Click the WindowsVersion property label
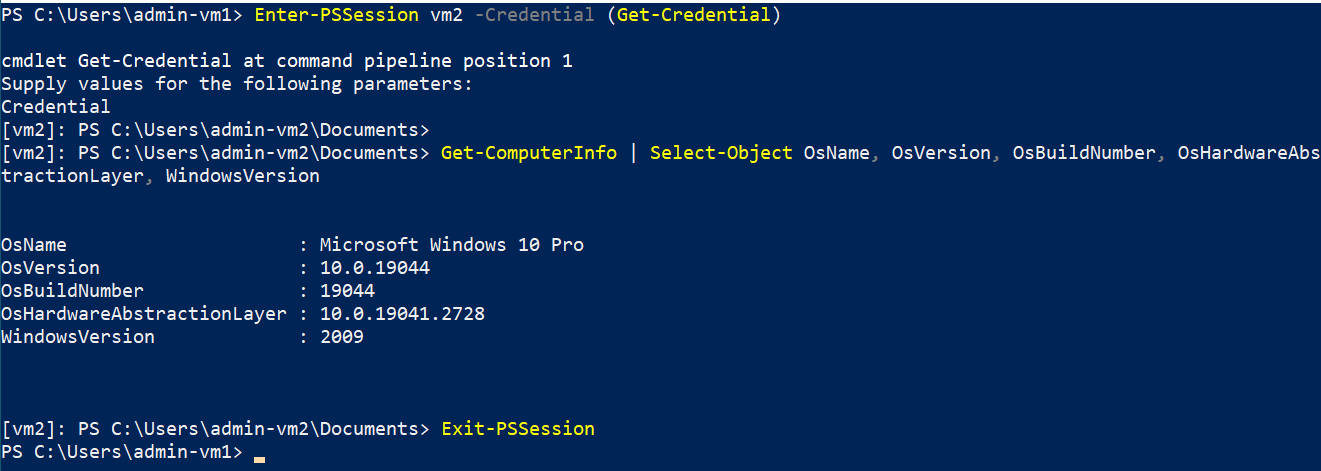This screenshot has width=1321, height=471. [78, 337]
